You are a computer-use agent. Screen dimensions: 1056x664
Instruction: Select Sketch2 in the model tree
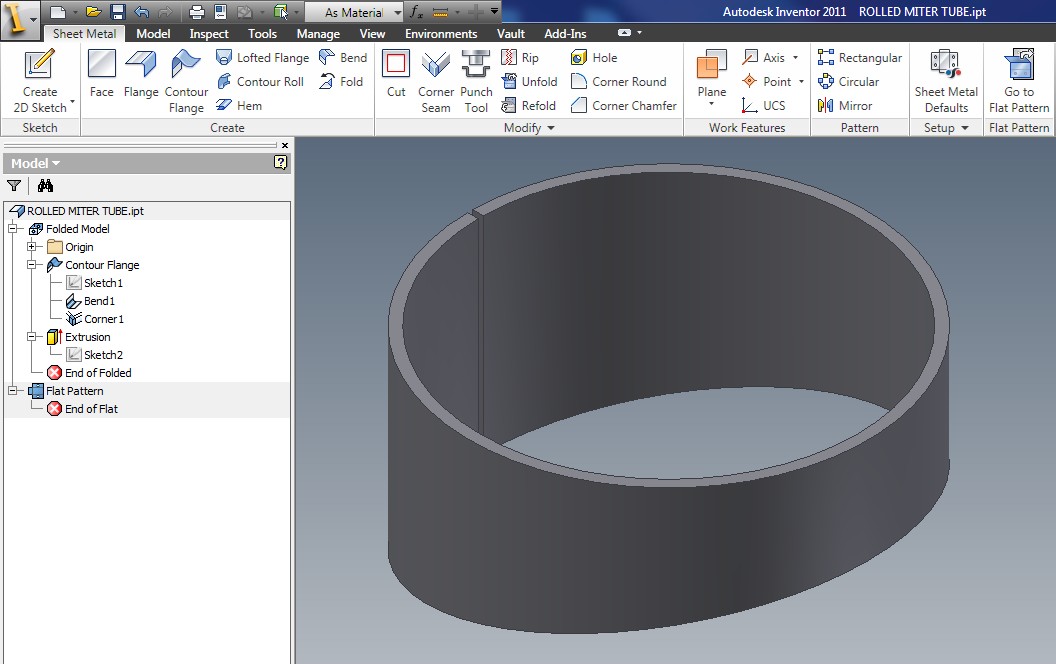(103, 355)
